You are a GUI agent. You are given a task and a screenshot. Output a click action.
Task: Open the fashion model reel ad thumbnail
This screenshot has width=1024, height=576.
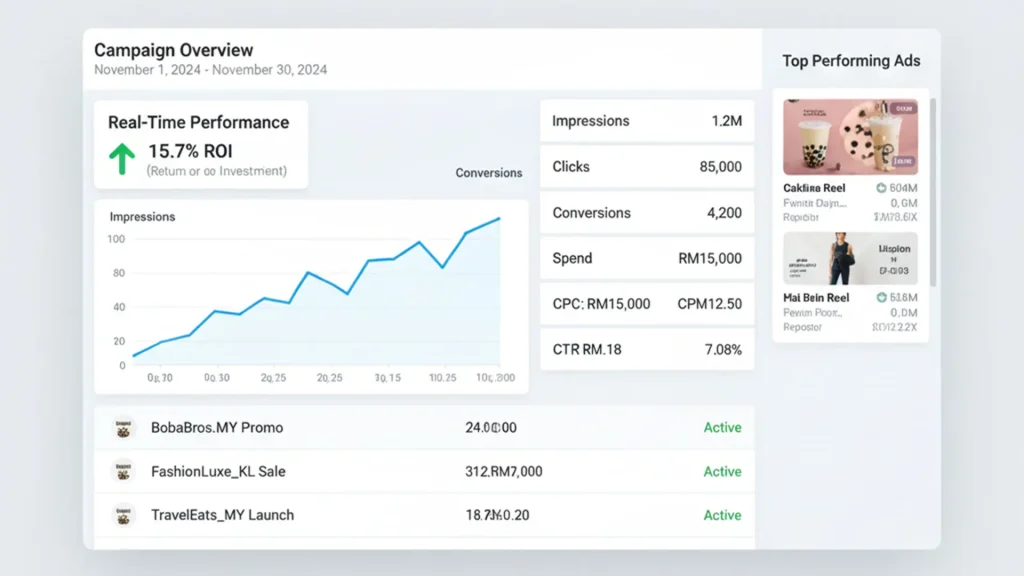point(850,259)
